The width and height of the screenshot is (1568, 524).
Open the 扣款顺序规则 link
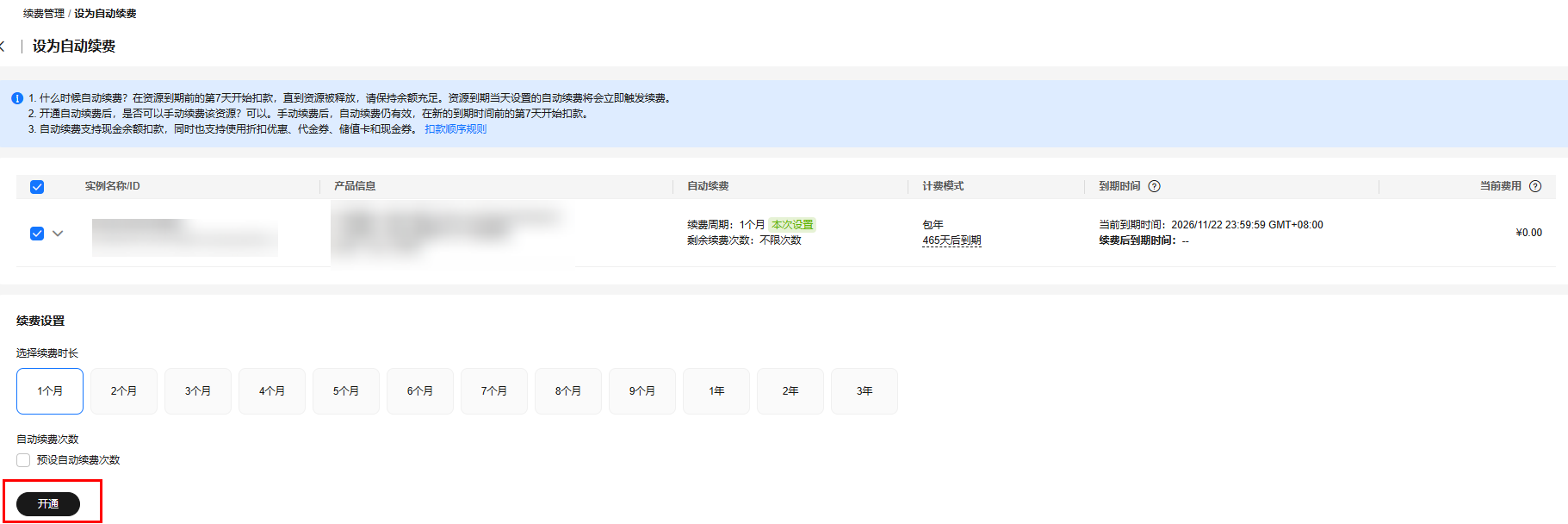[456, 129]
